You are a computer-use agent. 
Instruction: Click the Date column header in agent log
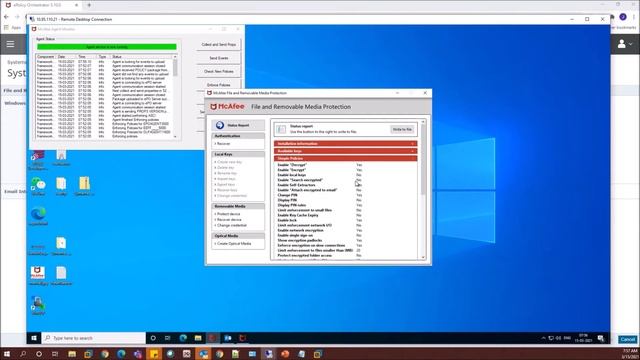pos(67,57)
